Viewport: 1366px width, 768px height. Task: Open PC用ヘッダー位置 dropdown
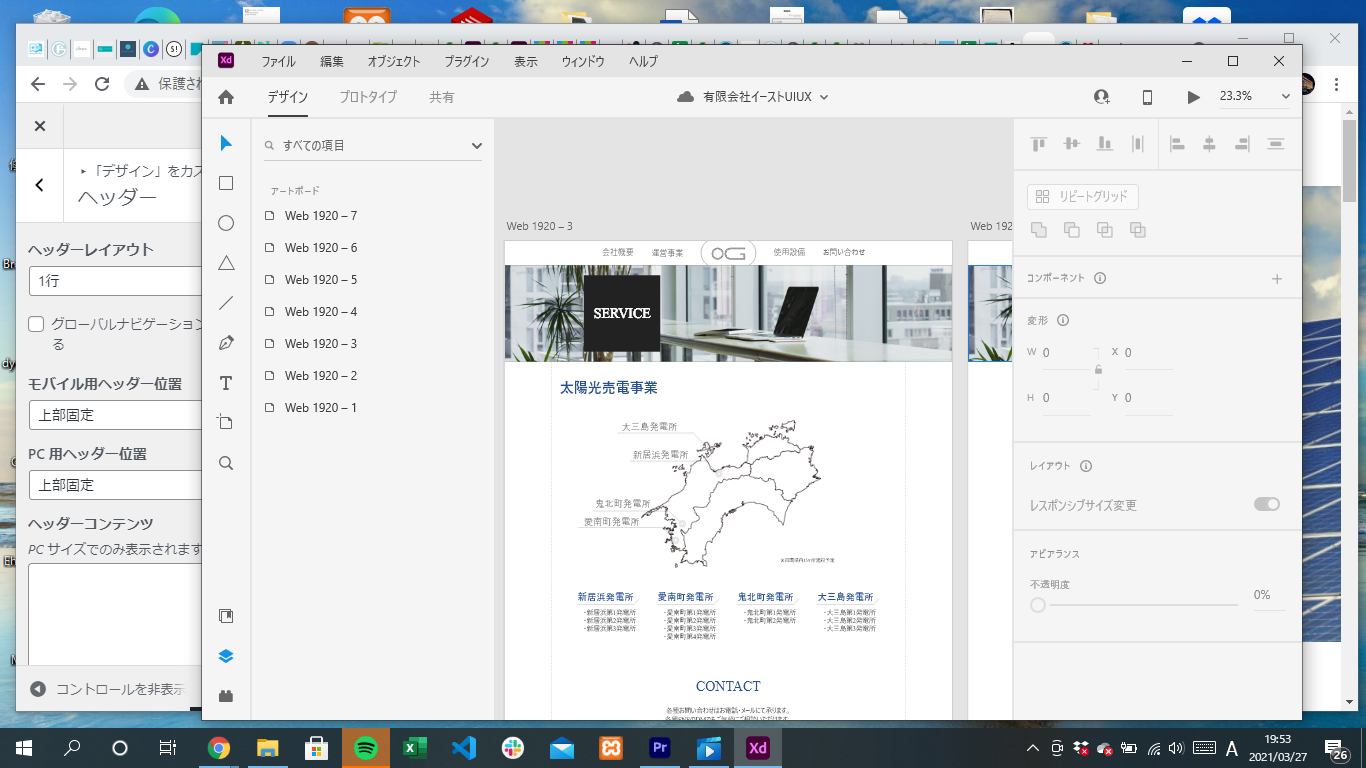click(x=115, y=485)
